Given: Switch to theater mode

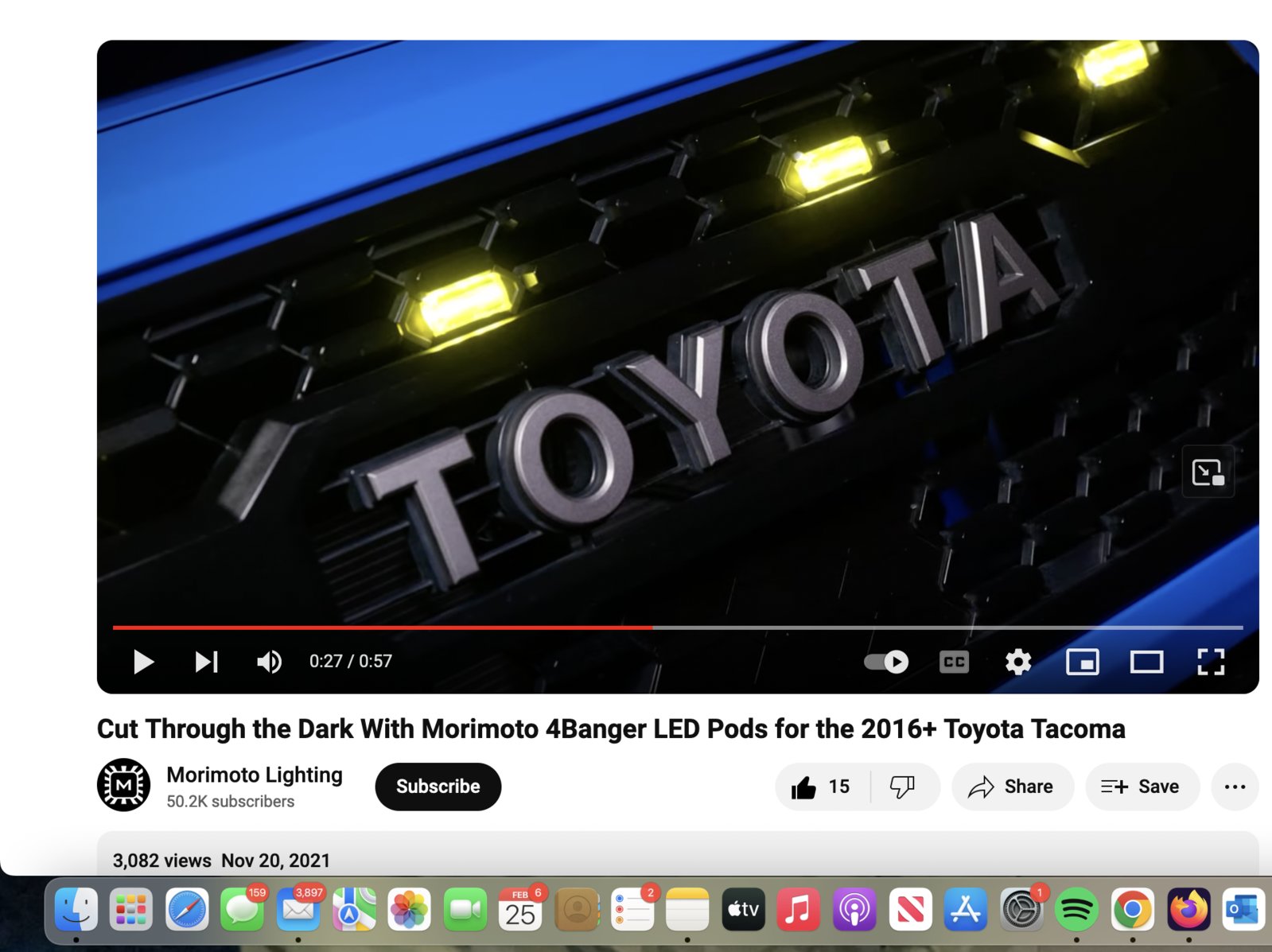Looking at the screenshot, I should pyautogui.click(x=1146, y=662).
